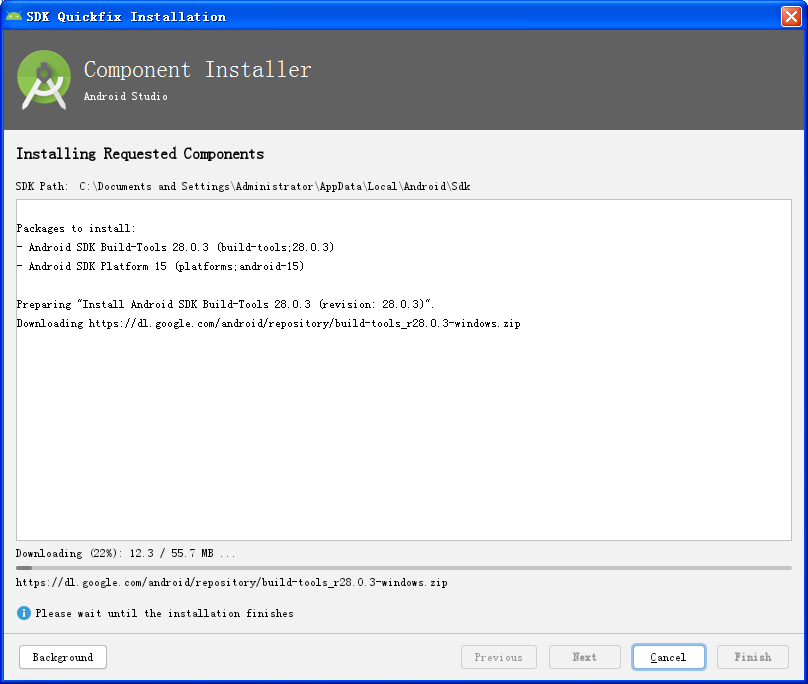The width and height of the screenshot is (808, 684).
Task: Click the 'SDK Quickfix Installation' title bar text
Action: (126, 16)
